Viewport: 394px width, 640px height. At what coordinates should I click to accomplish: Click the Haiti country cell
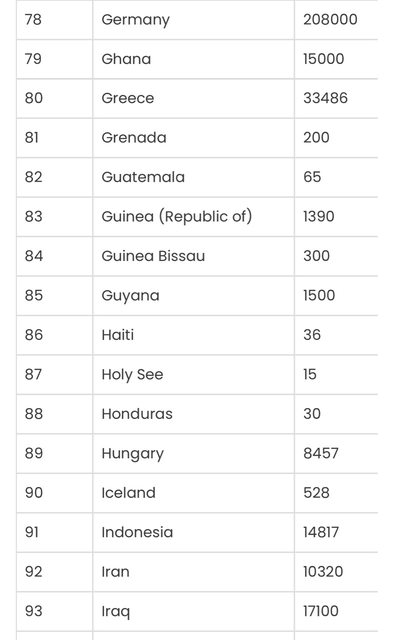(193, 335)
